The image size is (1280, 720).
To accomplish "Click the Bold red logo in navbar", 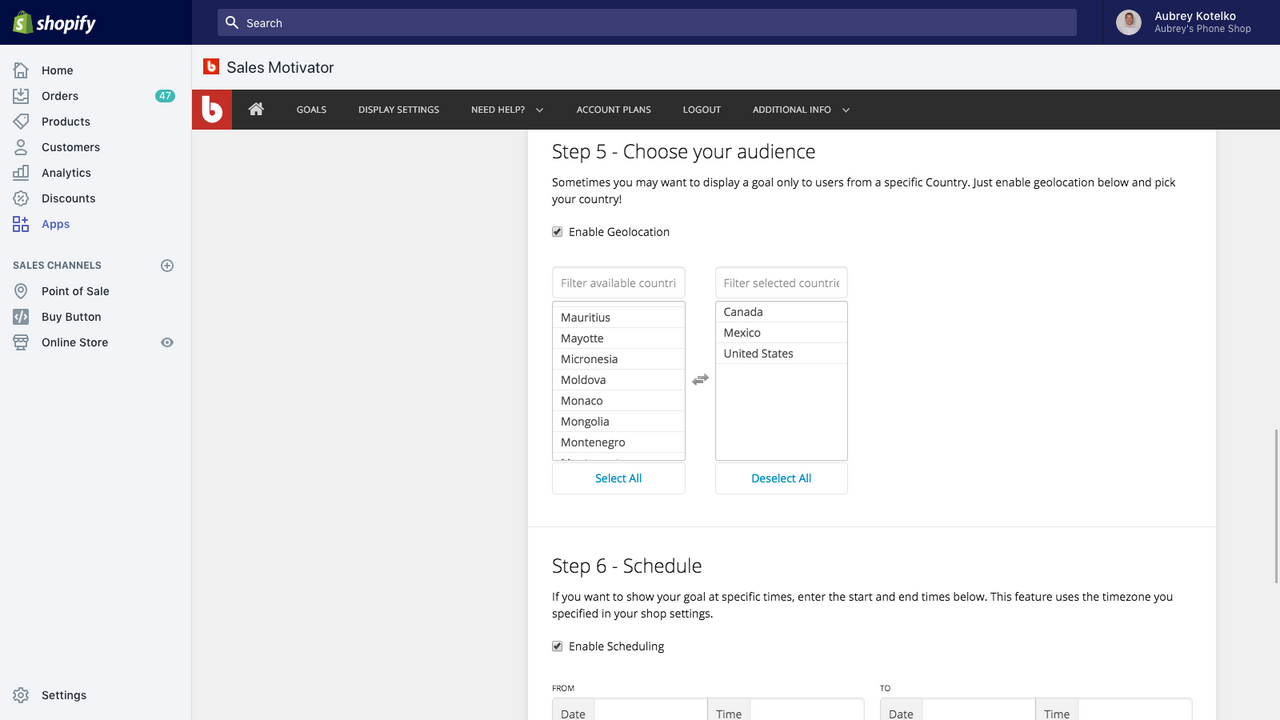I will click(212, 109).
